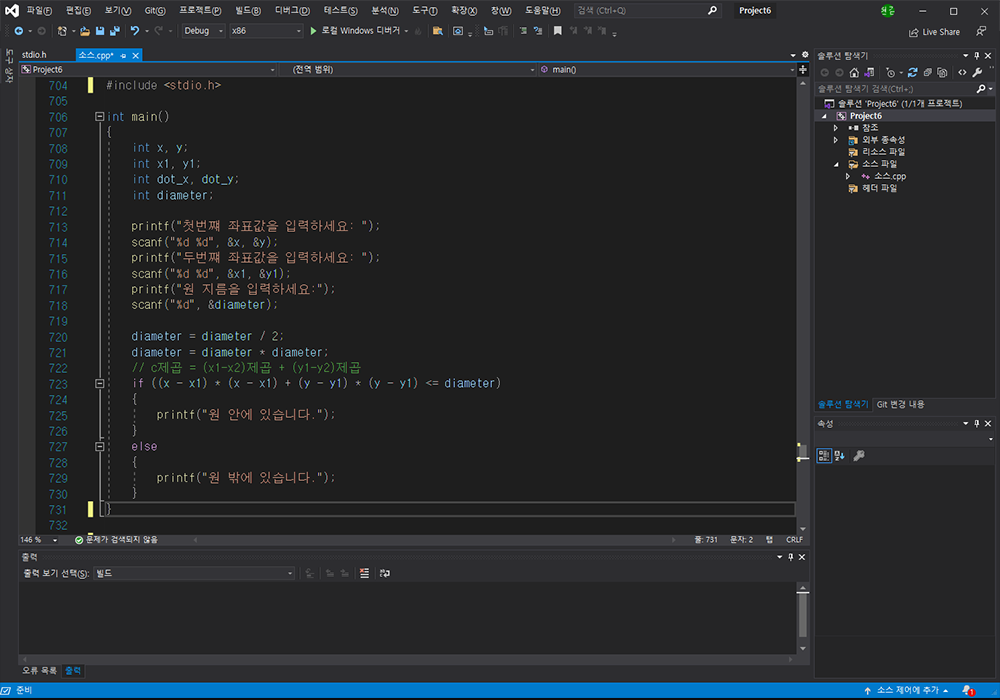Click the Solution Explorer search magnifier icon
This screenshot has width=1000, height=700.
(982, 89)
